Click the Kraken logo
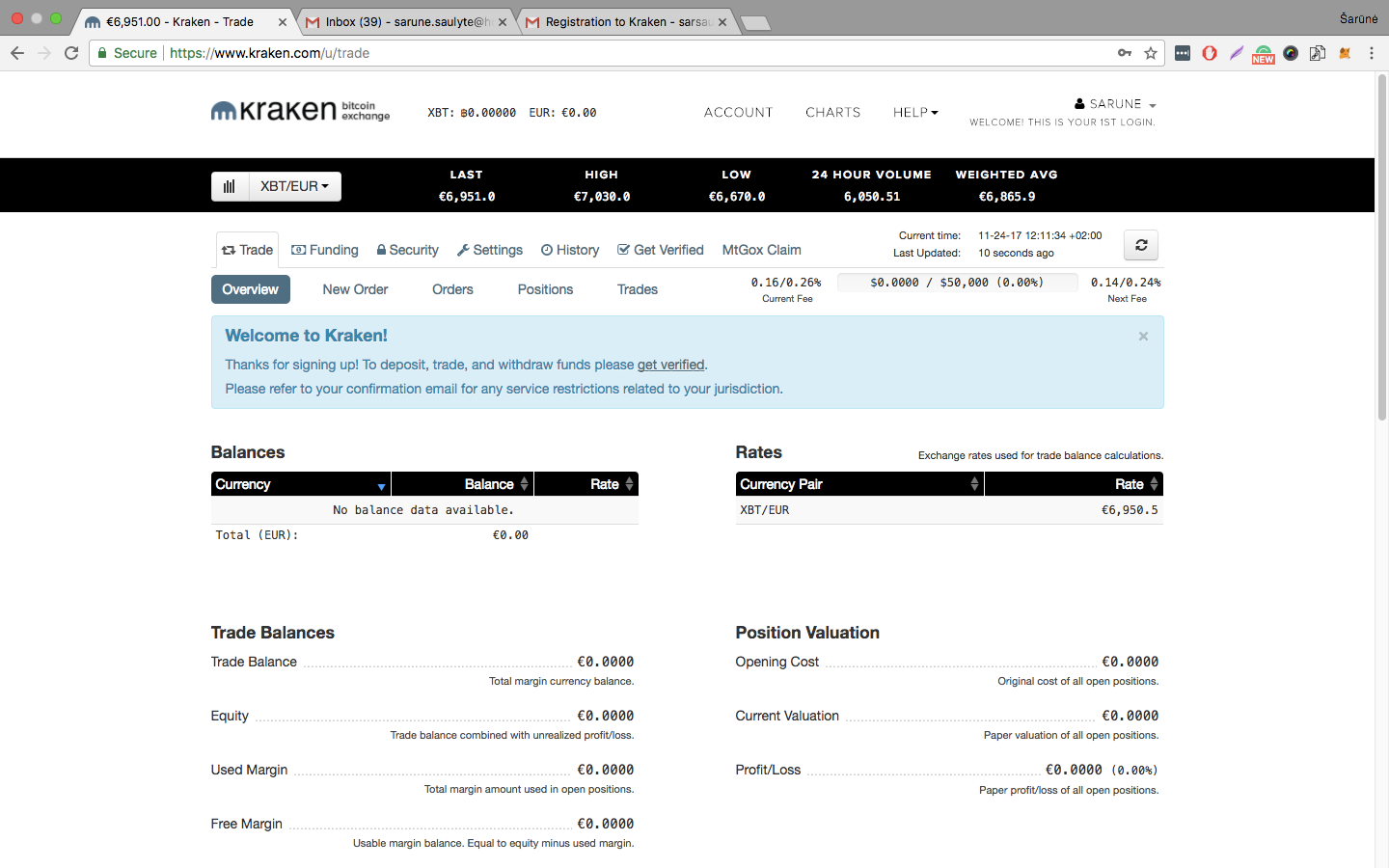This screenshot has width=1389, height=868. point(300,111)
